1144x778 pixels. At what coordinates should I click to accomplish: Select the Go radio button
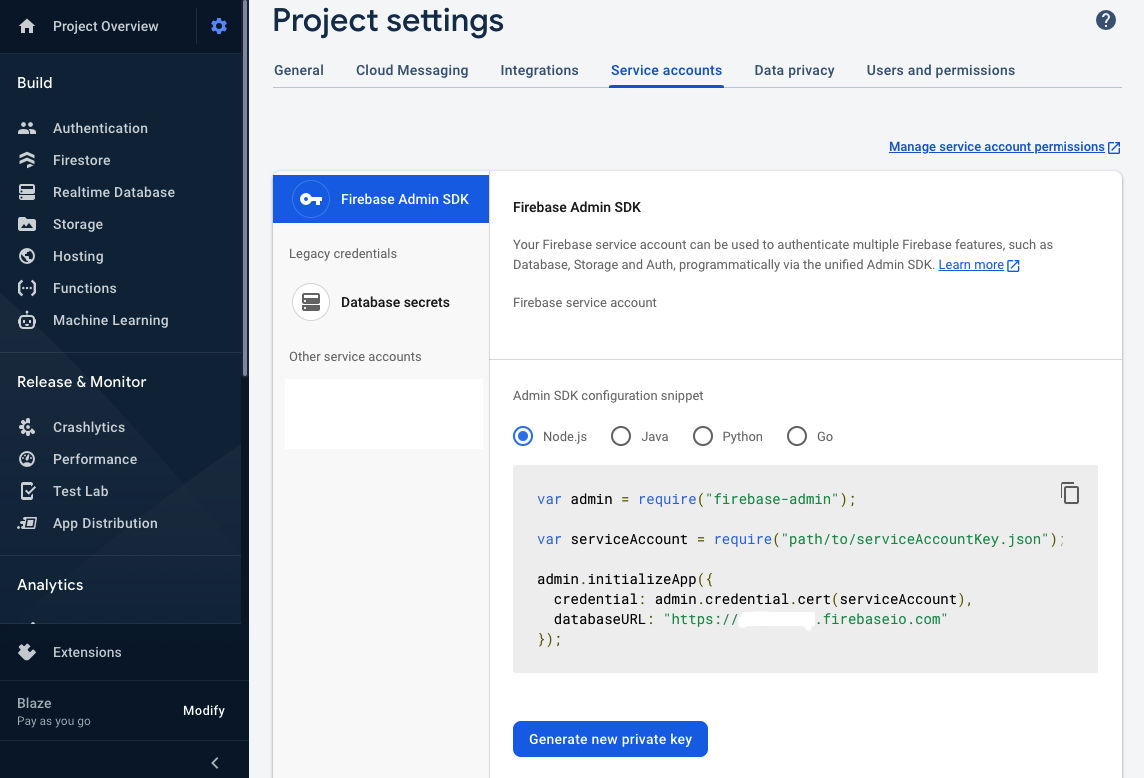tap(797, 436)
